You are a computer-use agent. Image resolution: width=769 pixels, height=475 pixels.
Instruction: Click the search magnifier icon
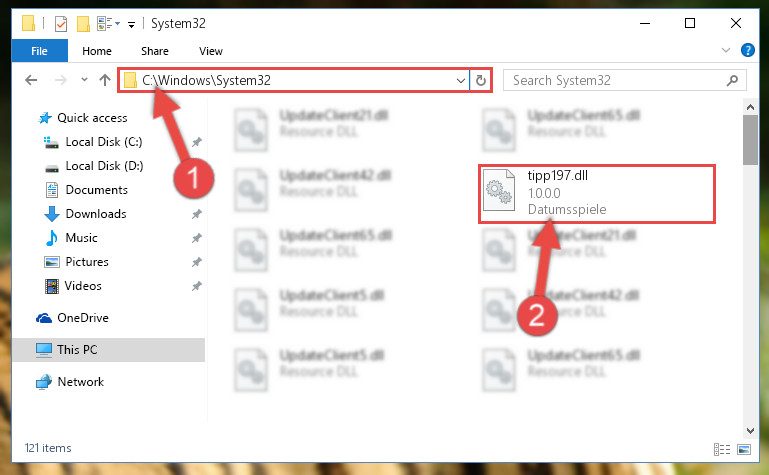click(732, 80)
